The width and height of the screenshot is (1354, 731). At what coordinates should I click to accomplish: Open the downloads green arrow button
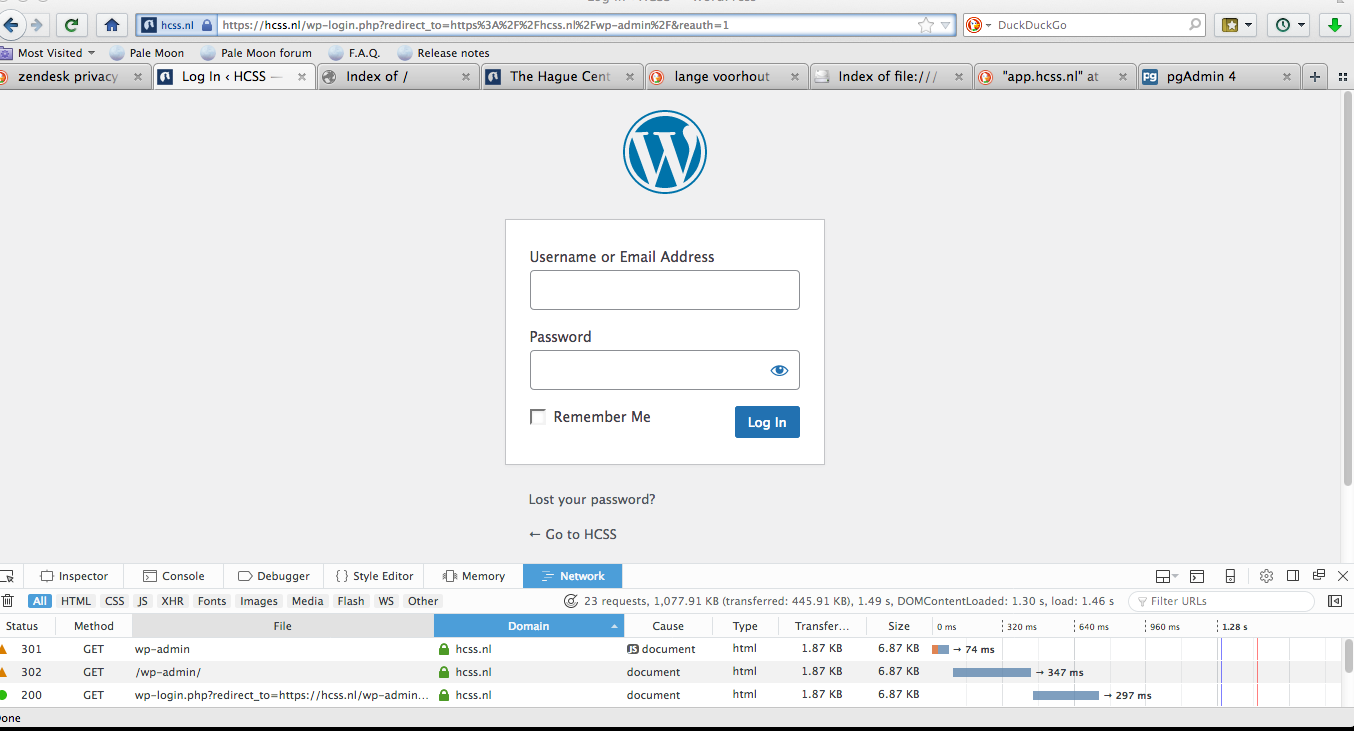(1332, 25)
